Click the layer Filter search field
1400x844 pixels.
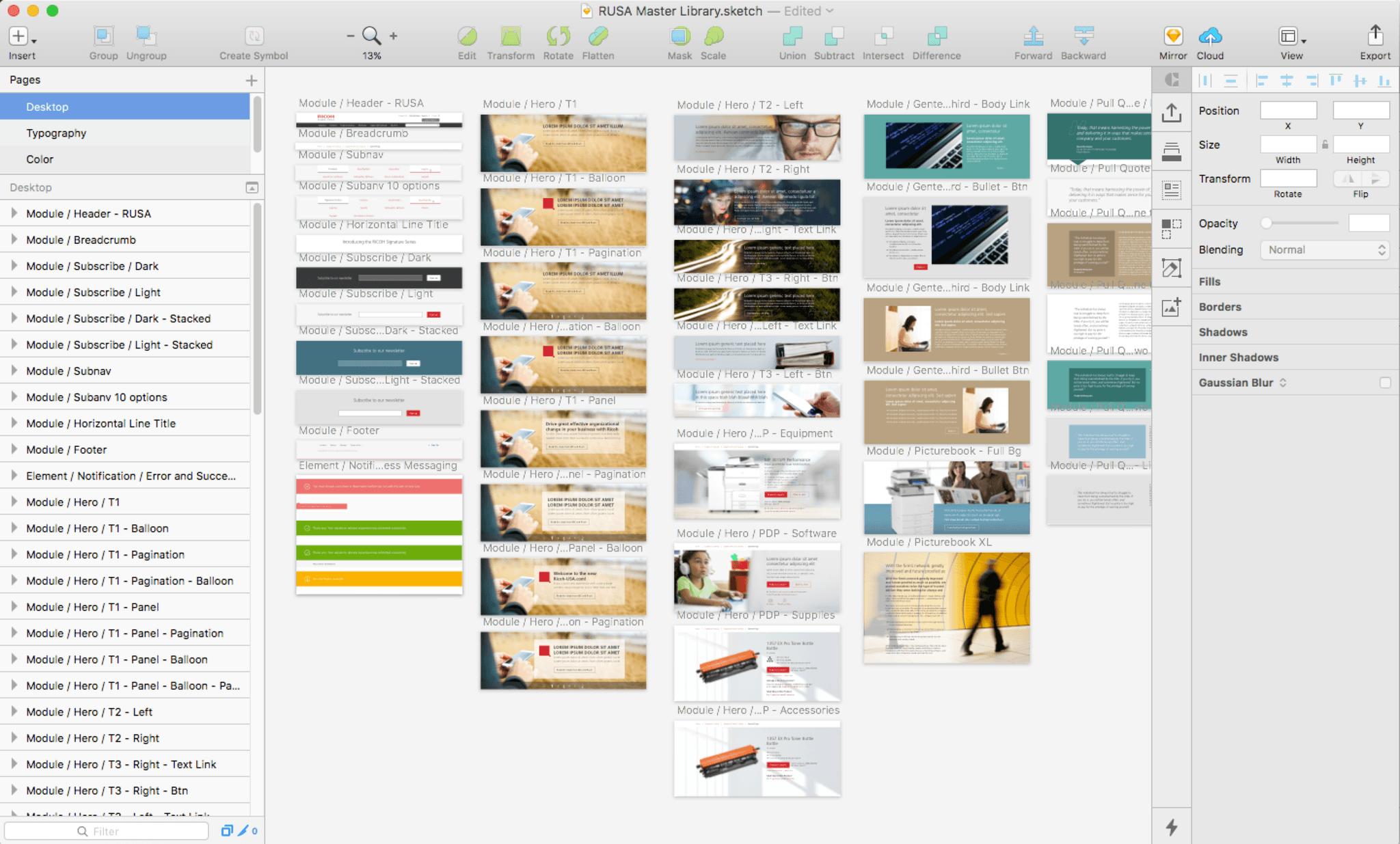point(107,831)
